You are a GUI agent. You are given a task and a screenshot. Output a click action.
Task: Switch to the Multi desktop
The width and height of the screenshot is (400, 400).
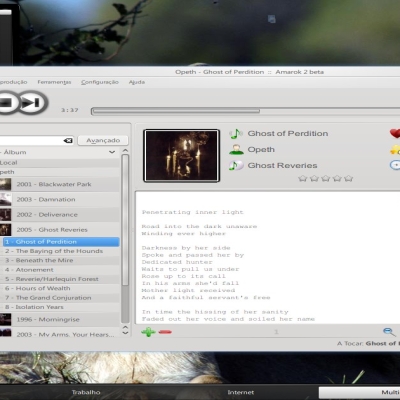(x=359, y=393)
